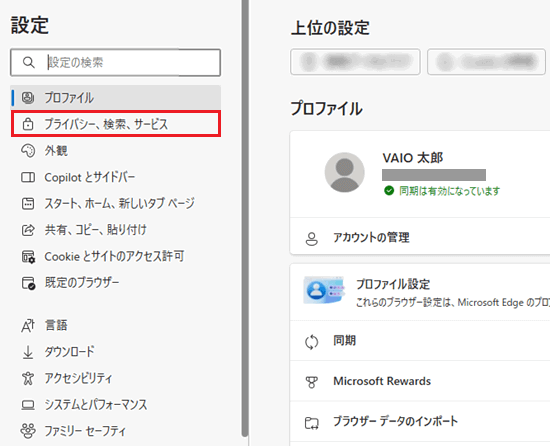The image size is (550, 446).
Task: Open ブラウザー データのインポート row
Action: pos(420,421)
